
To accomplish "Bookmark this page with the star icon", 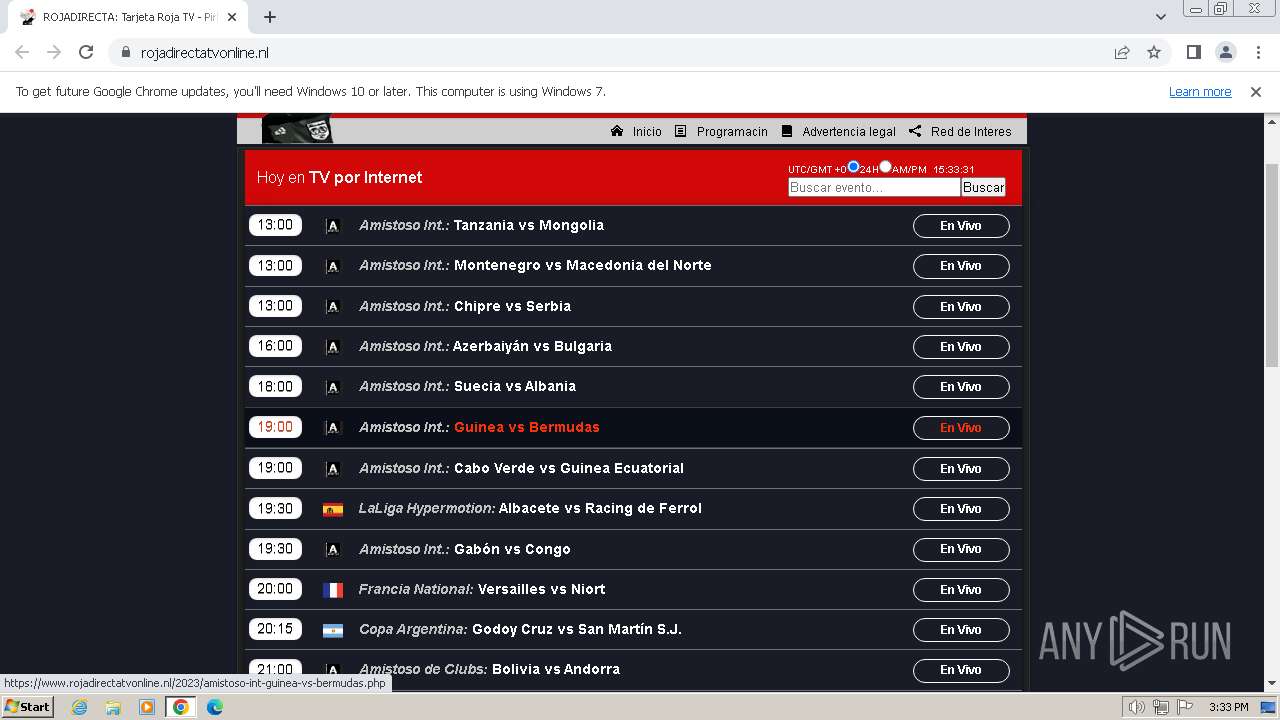I will click(x=1154, y=52).
